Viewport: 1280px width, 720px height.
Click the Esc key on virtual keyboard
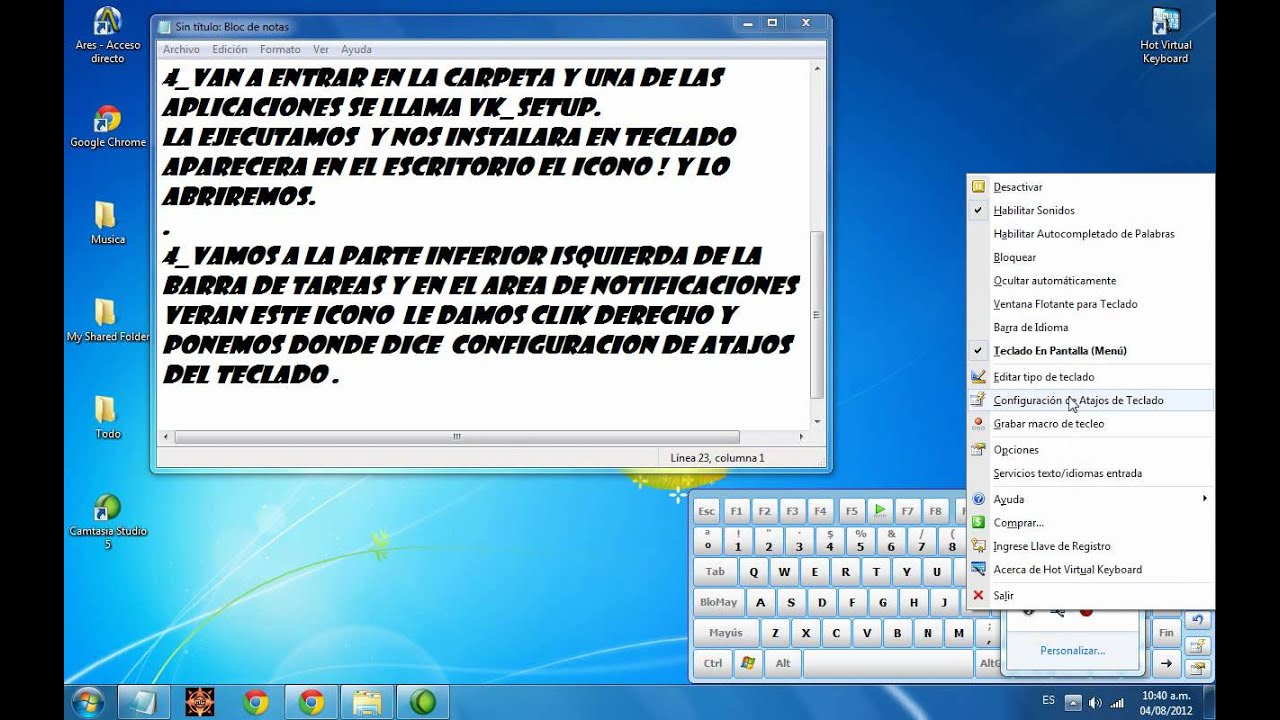click(x=707, y=510)
